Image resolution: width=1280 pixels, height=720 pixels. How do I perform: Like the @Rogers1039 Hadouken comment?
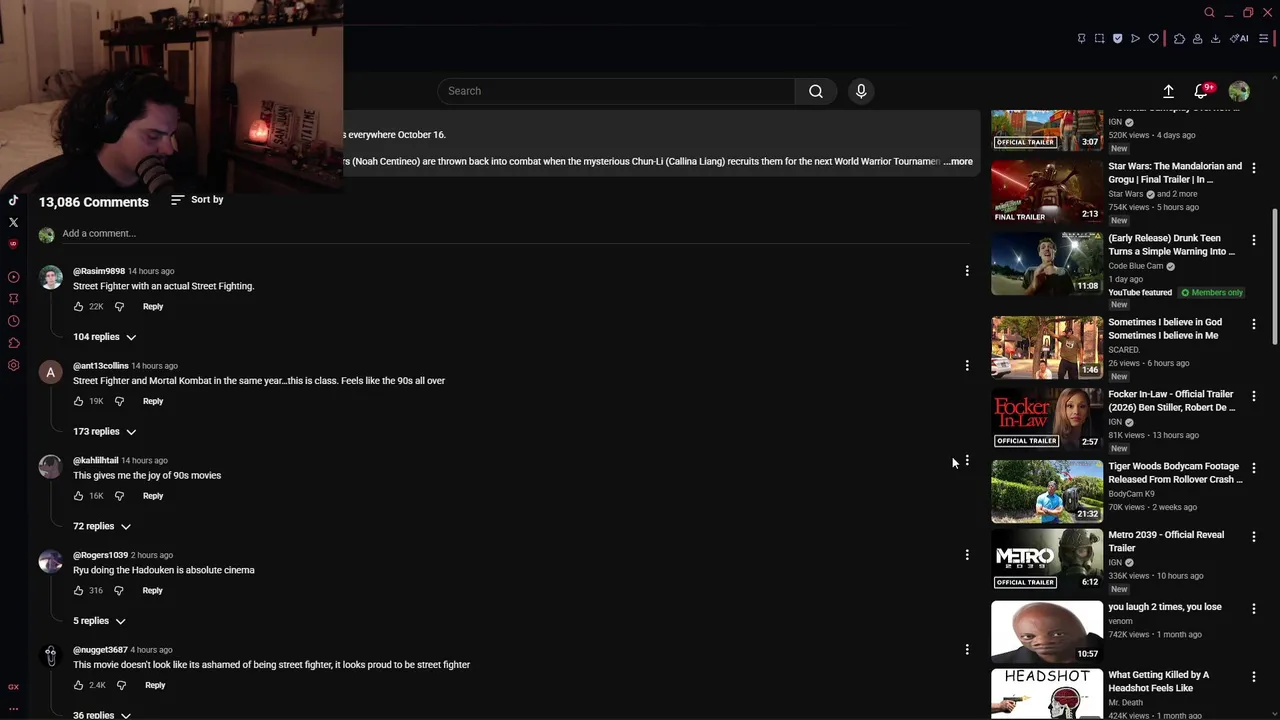point(78,591)
